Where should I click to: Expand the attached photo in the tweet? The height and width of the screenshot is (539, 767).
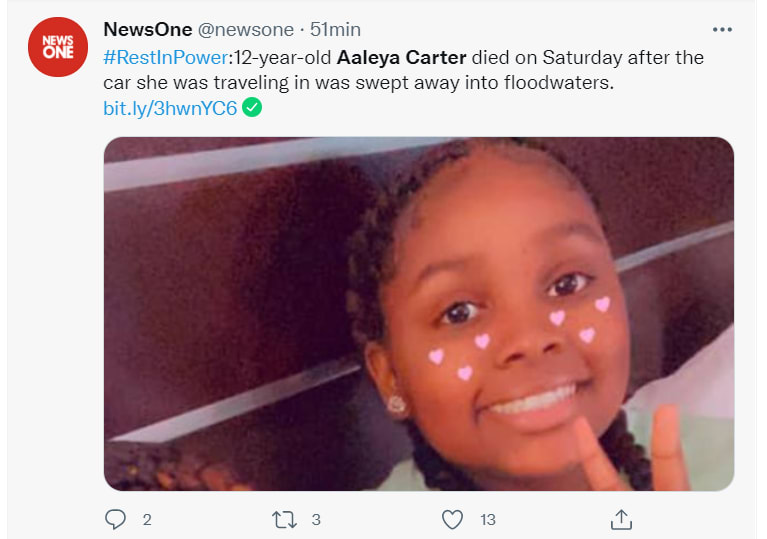pos(418,313)
